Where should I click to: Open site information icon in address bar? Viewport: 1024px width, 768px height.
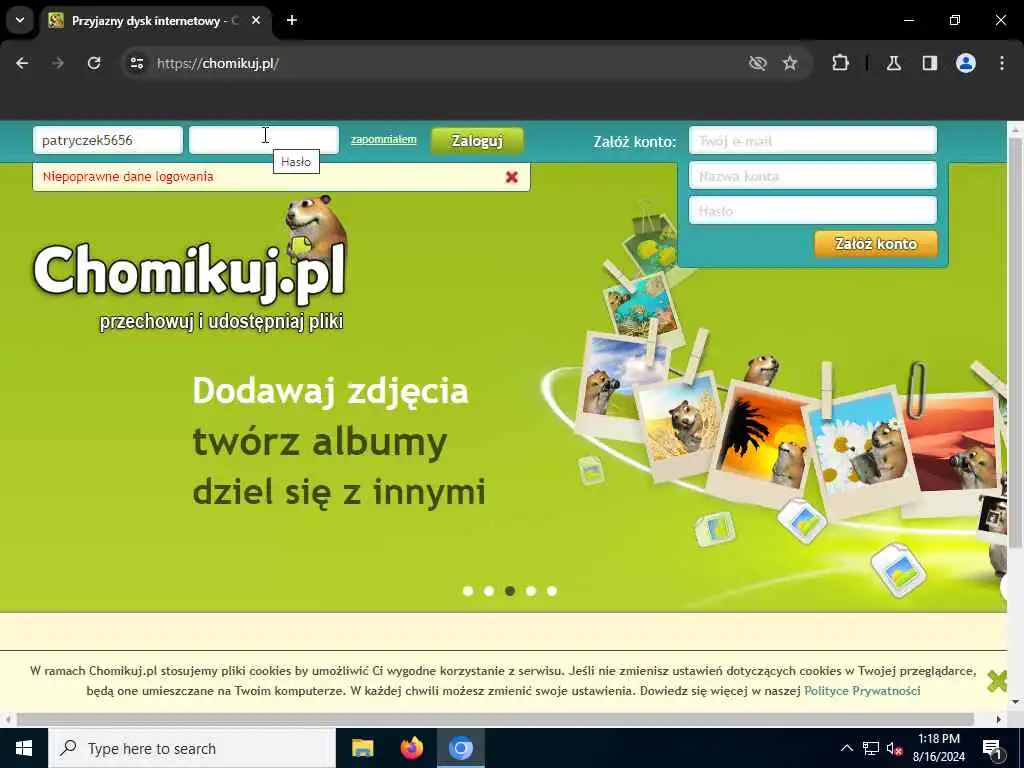click(x=136, y=63)
